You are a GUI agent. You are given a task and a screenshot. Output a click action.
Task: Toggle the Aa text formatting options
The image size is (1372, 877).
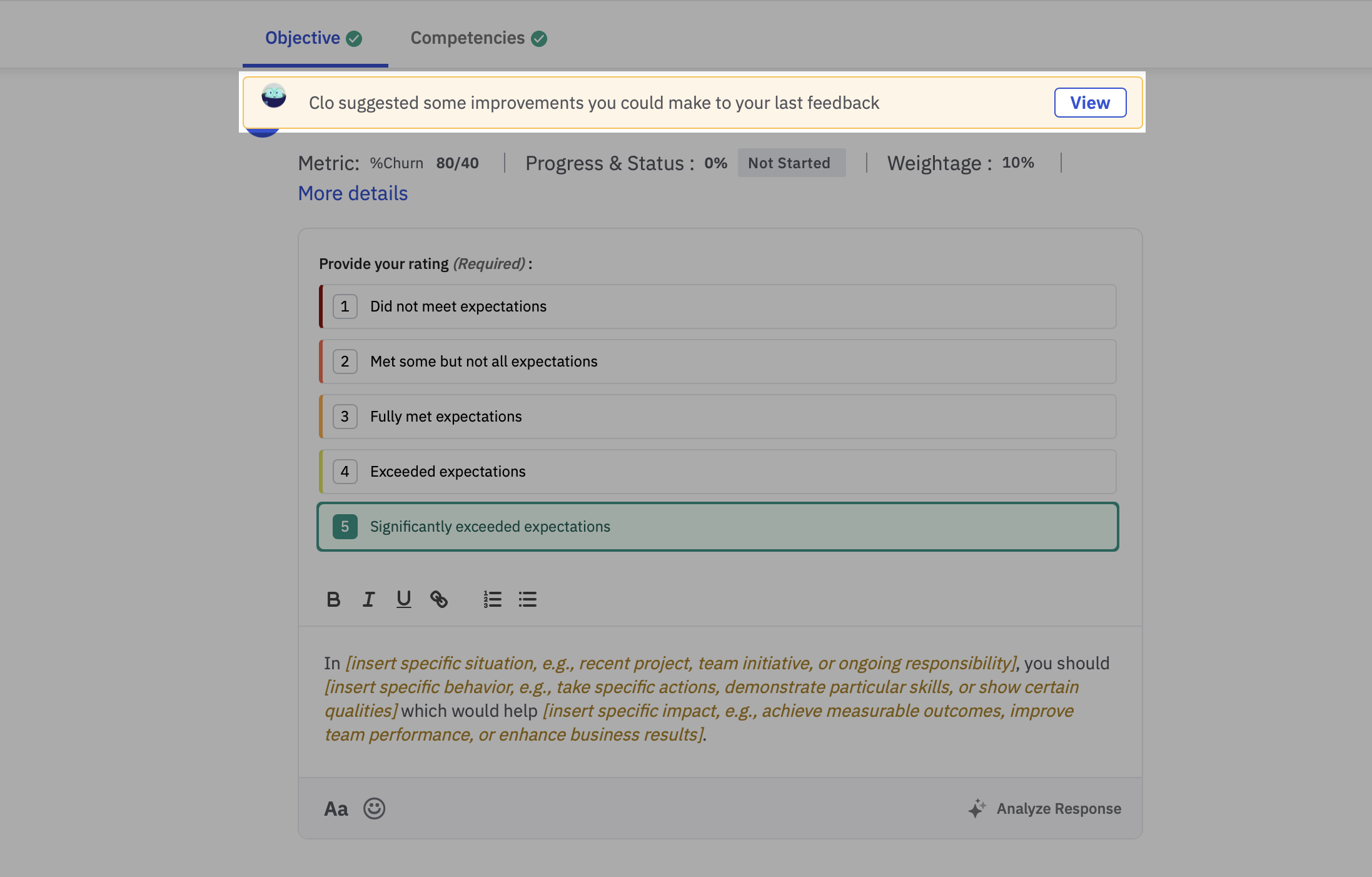pyautogui.click(x=336, y=809)
